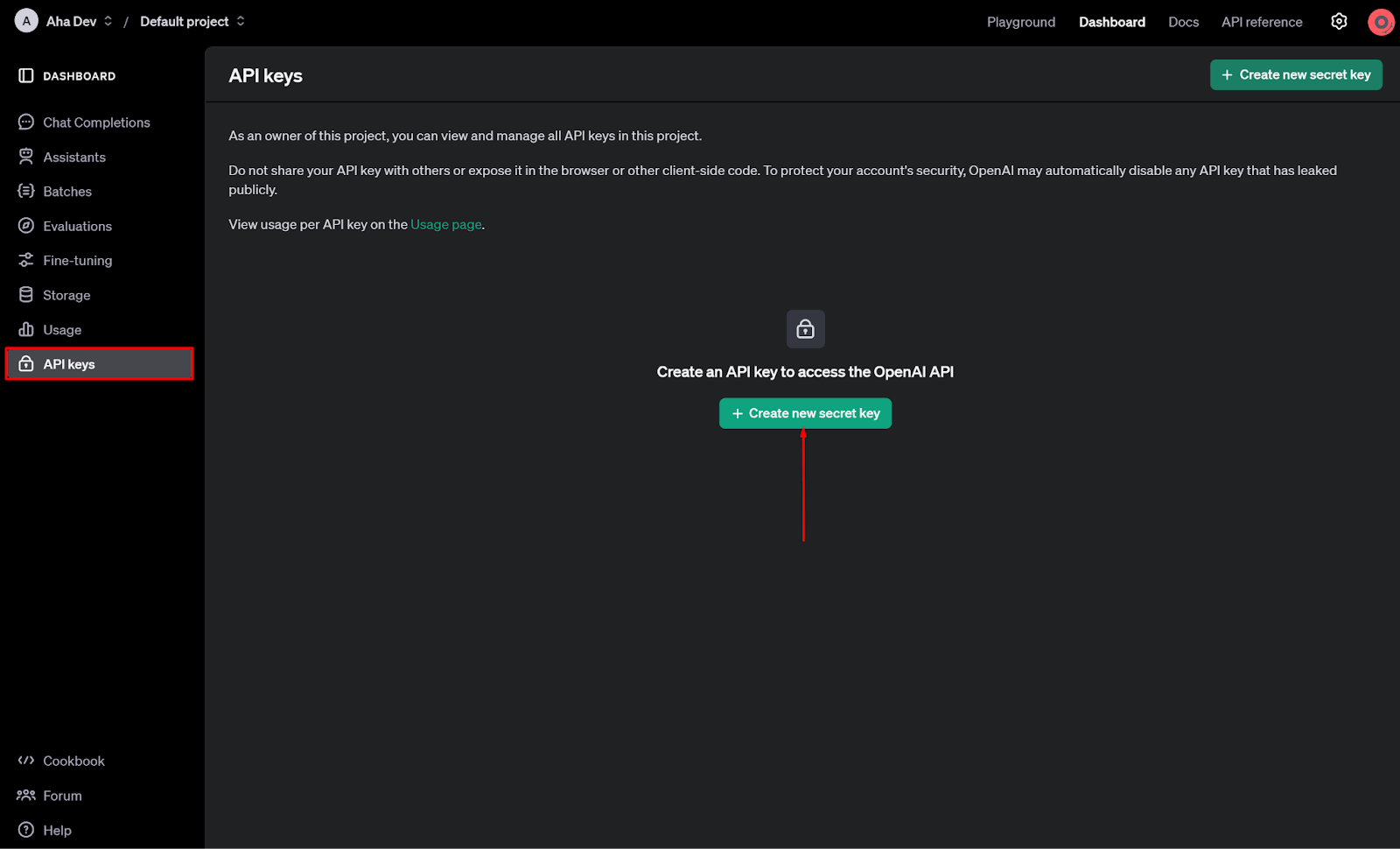
Task: Click the center Create new secret key button
Action: [x=805, y=413]
